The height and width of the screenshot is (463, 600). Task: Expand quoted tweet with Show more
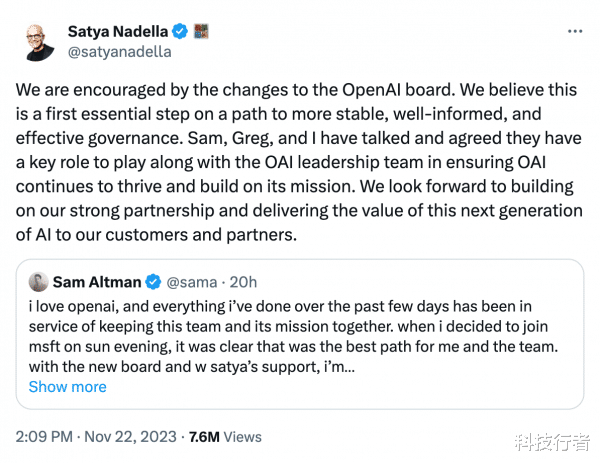[67, 387]
